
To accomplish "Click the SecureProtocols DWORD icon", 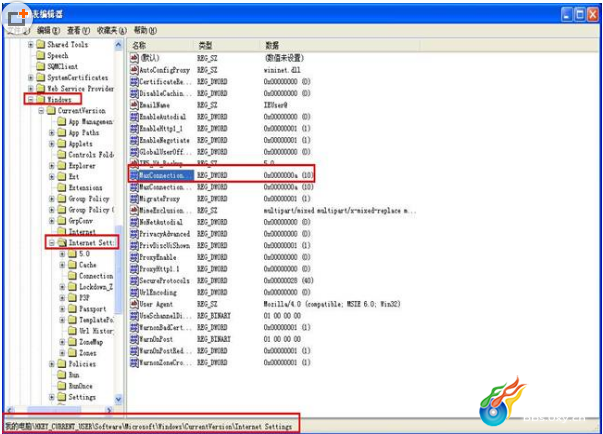I will click(134, 281).
